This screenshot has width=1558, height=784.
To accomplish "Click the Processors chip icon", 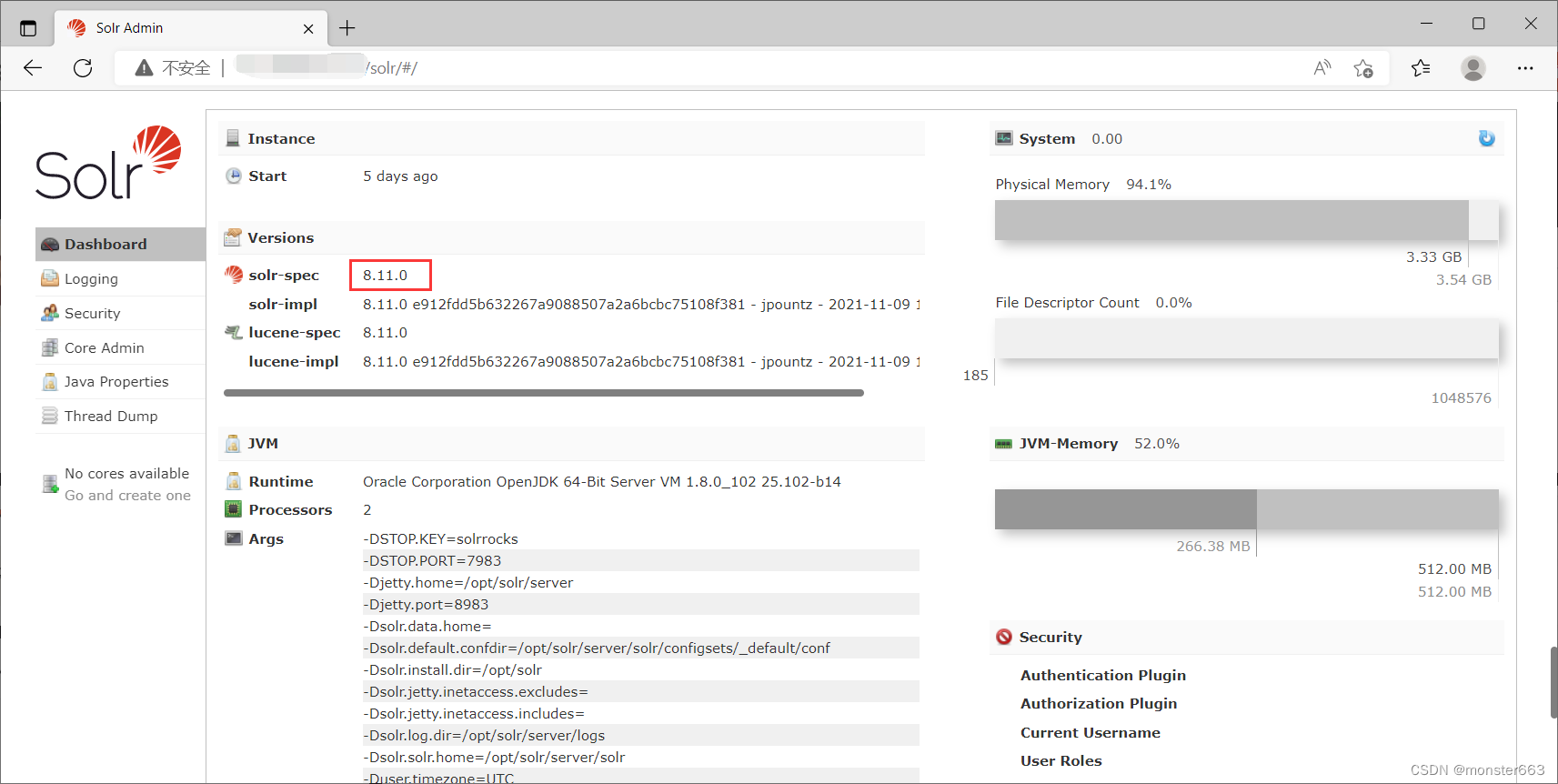I will point(234,509).
